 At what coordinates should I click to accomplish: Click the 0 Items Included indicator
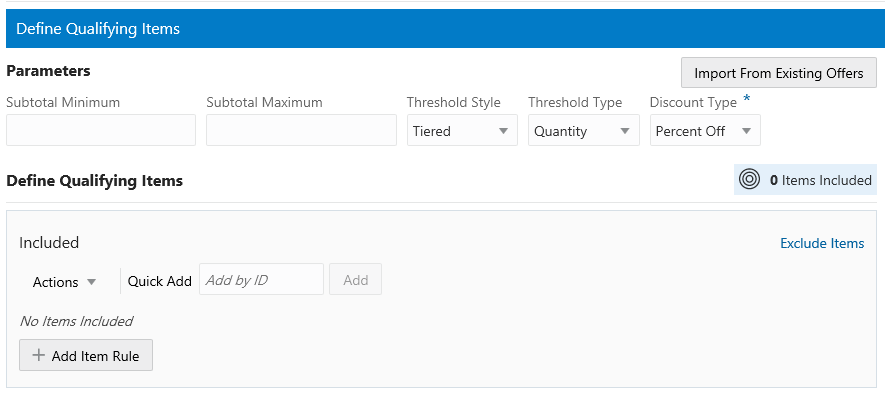click(x=805, y=180)
